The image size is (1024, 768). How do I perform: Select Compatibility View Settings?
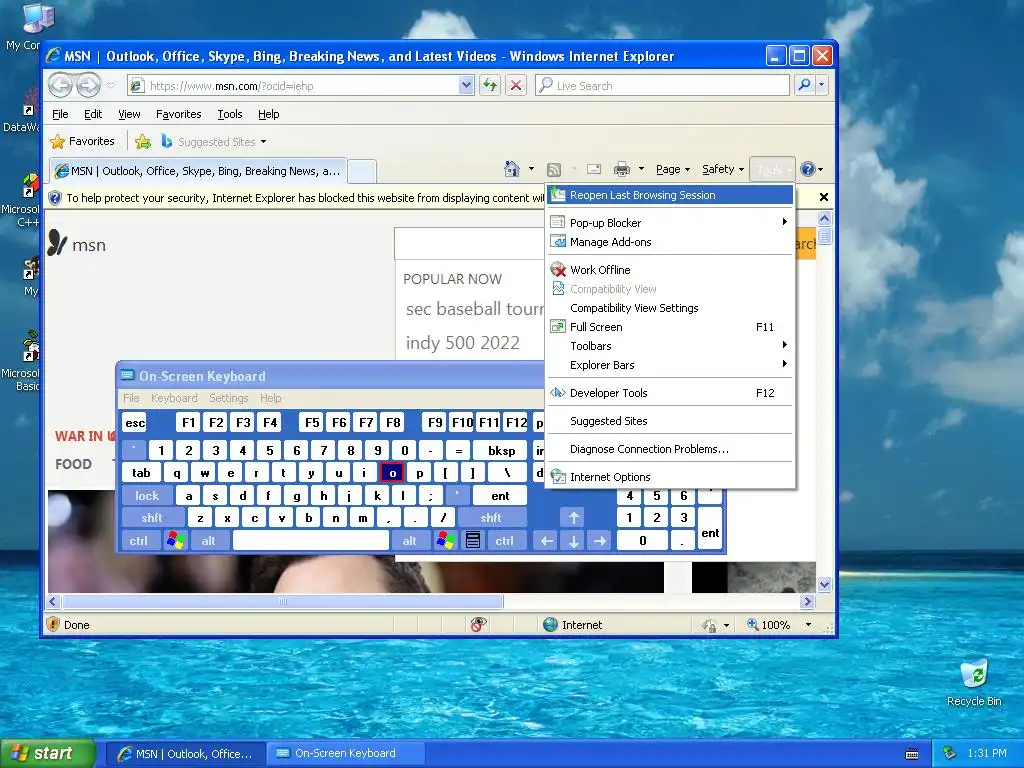click(x=670, y=308)
